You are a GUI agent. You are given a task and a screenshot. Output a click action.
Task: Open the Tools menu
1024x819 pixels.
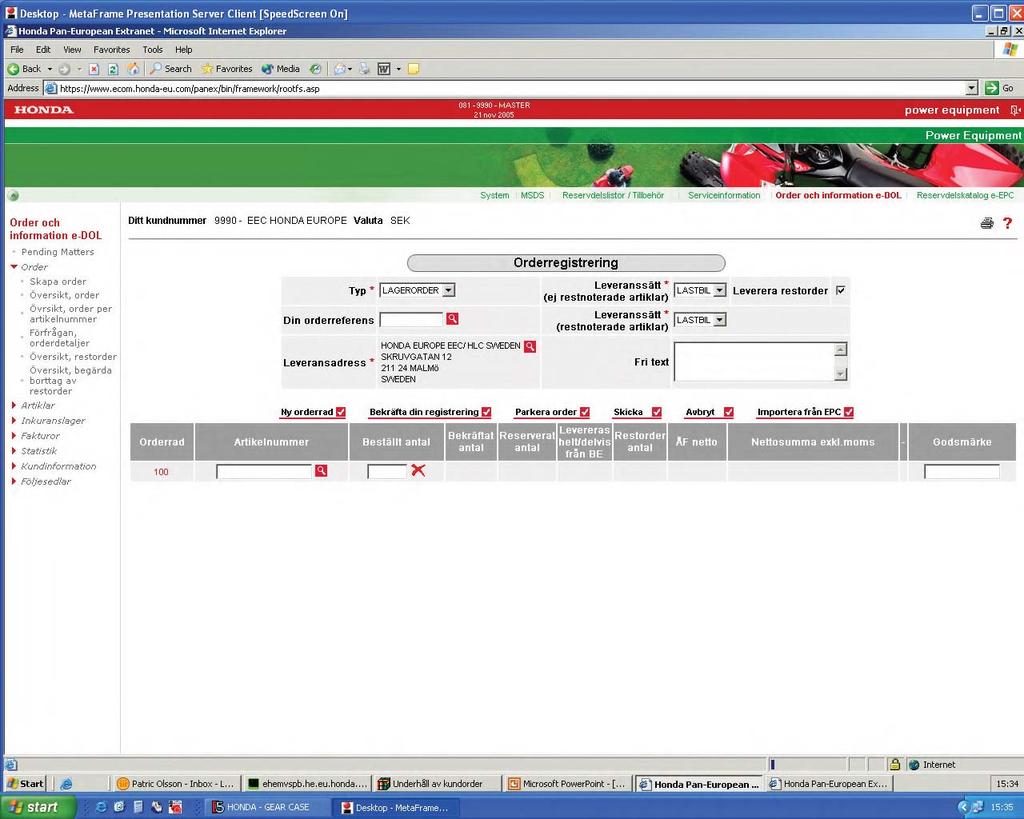point(153,50)
